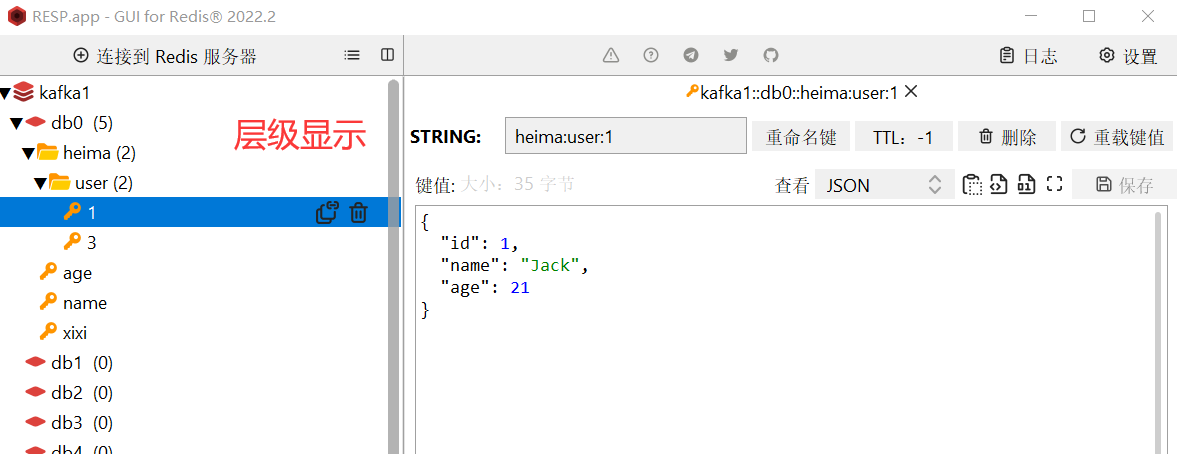Collapse the heima folder

click(x=28, y=153)
